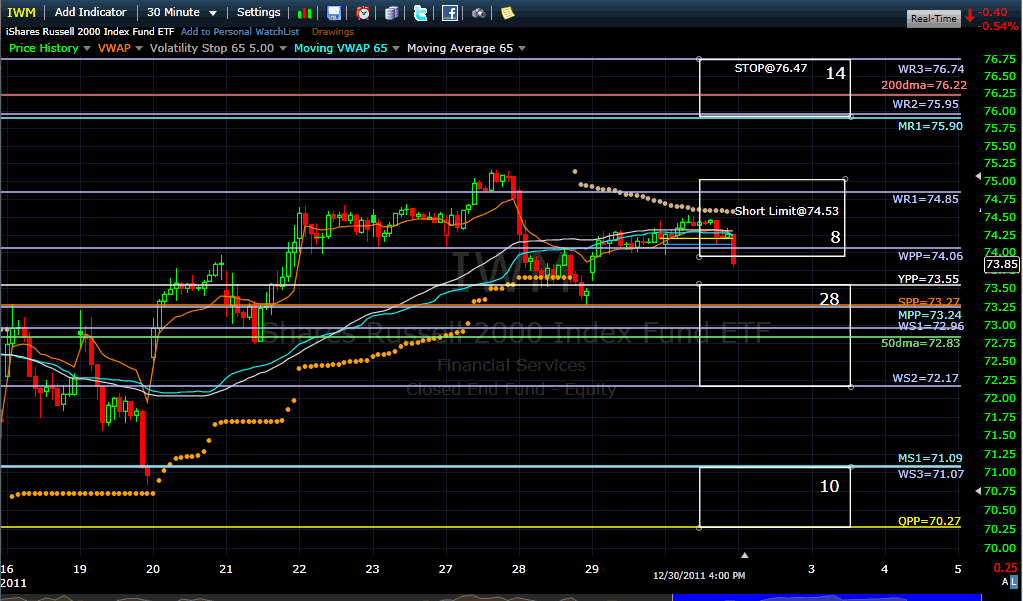Click the IWM ticker symbol
The image size is (1023, 601).
click(22, 12)
